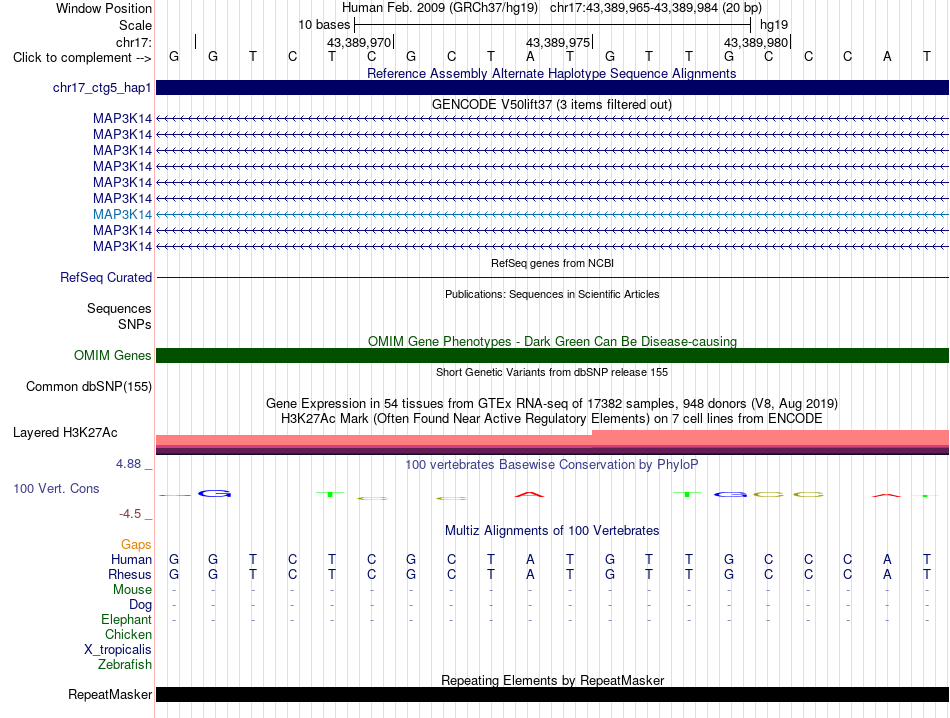Click the 'Dog' alignment row label
950x718 pixels.
tap(140, 605)
